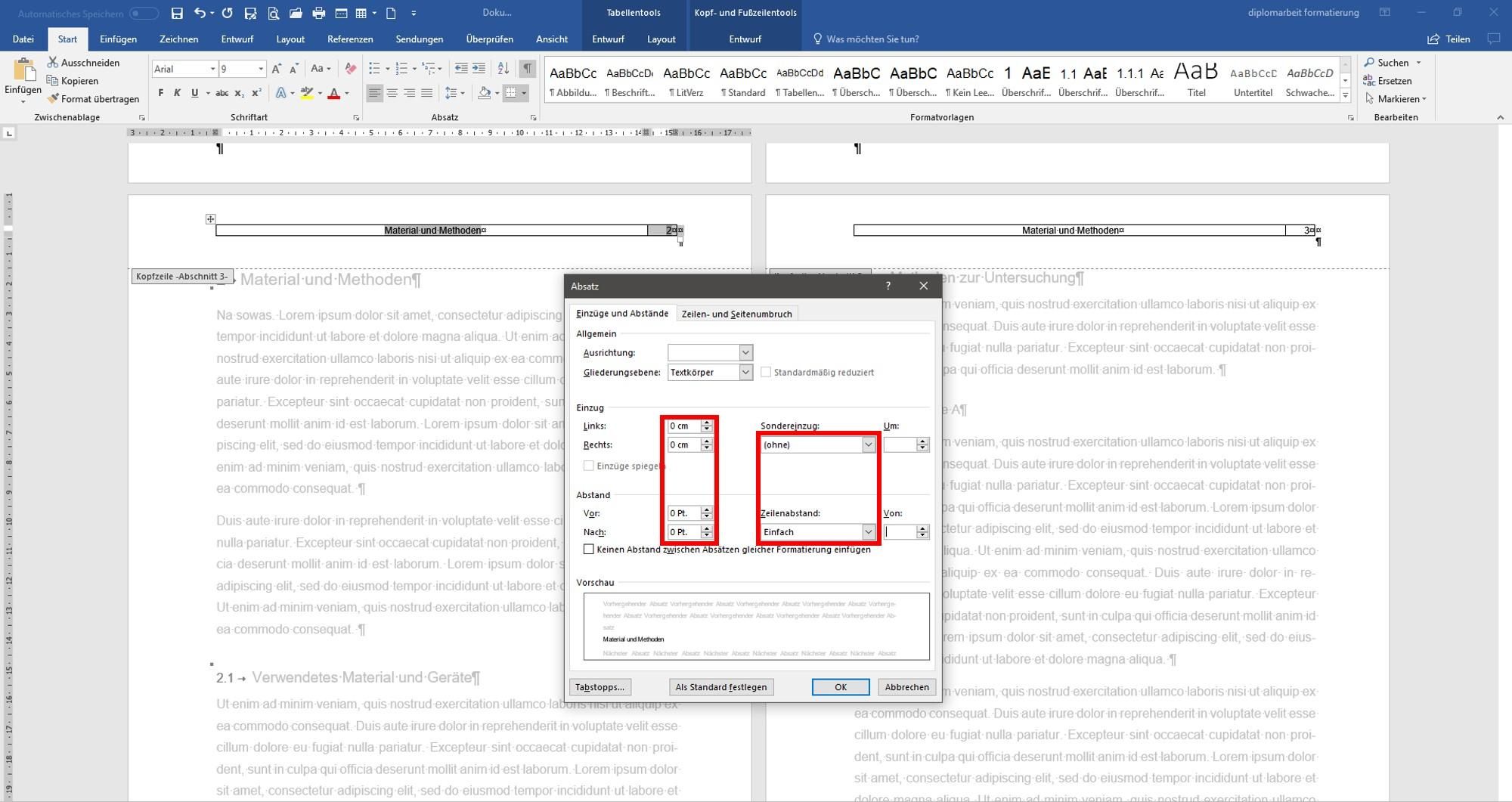The height and width of the screenshot is (802, 1512).
Task: Apply strikethrough with the abc button
Action: [222, 93]
